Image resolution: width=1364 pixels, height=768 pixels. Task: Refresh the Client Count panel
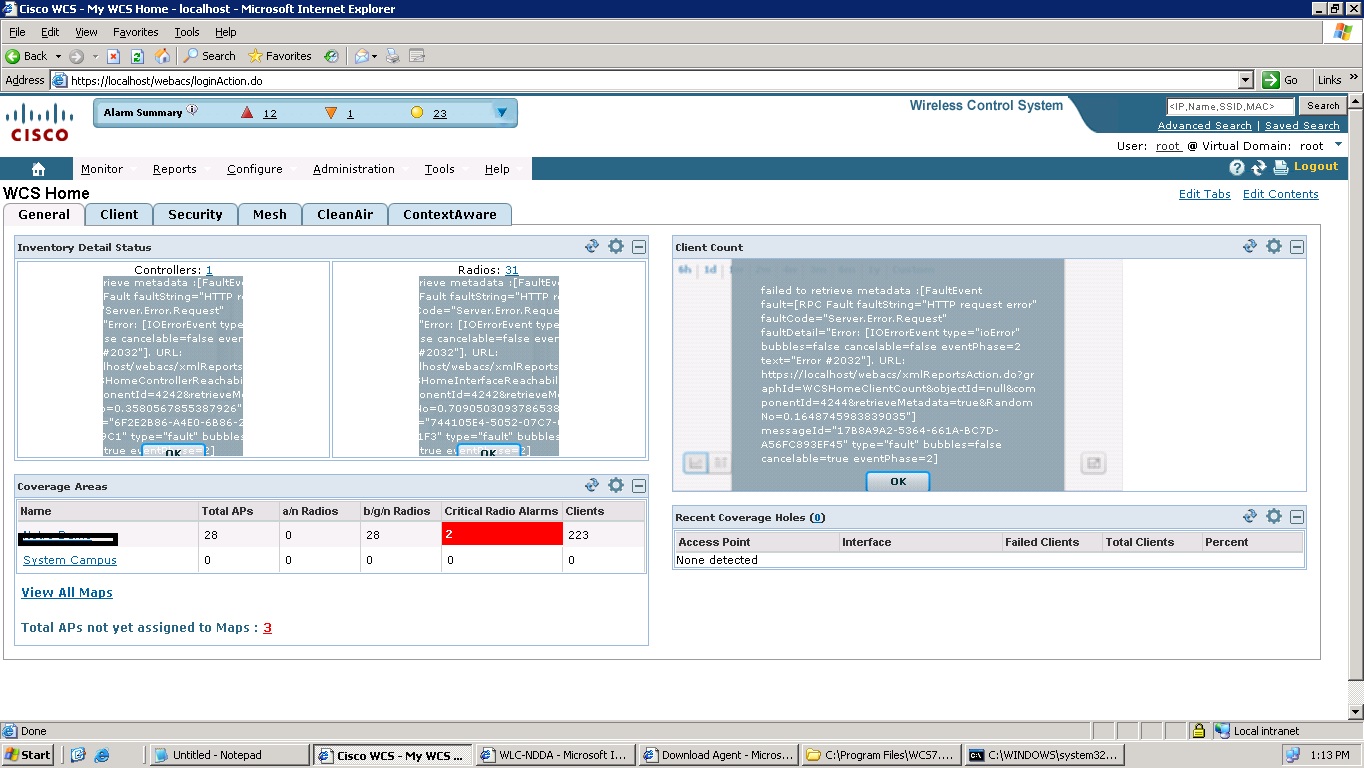1250,246
